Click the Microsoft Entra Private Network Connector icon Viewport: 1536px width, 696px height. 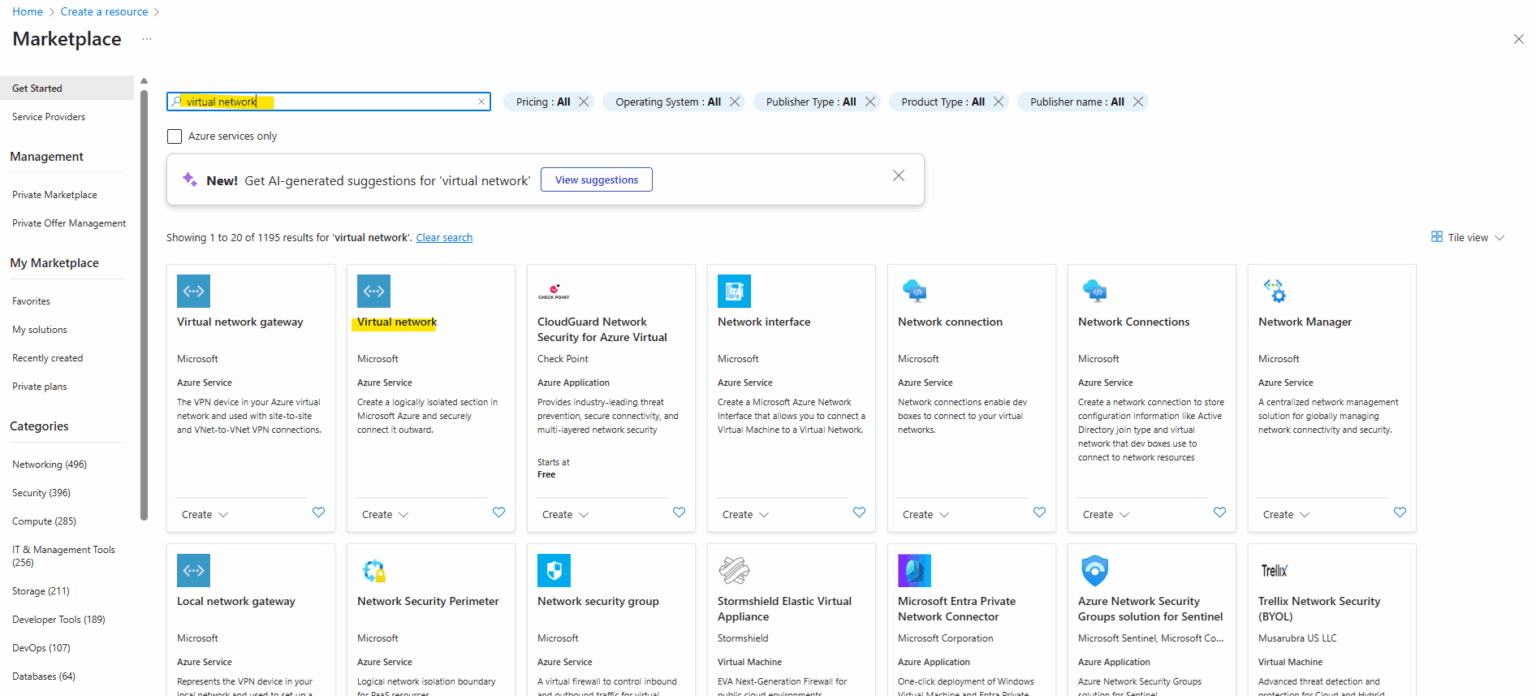click(x=914, y=570)
